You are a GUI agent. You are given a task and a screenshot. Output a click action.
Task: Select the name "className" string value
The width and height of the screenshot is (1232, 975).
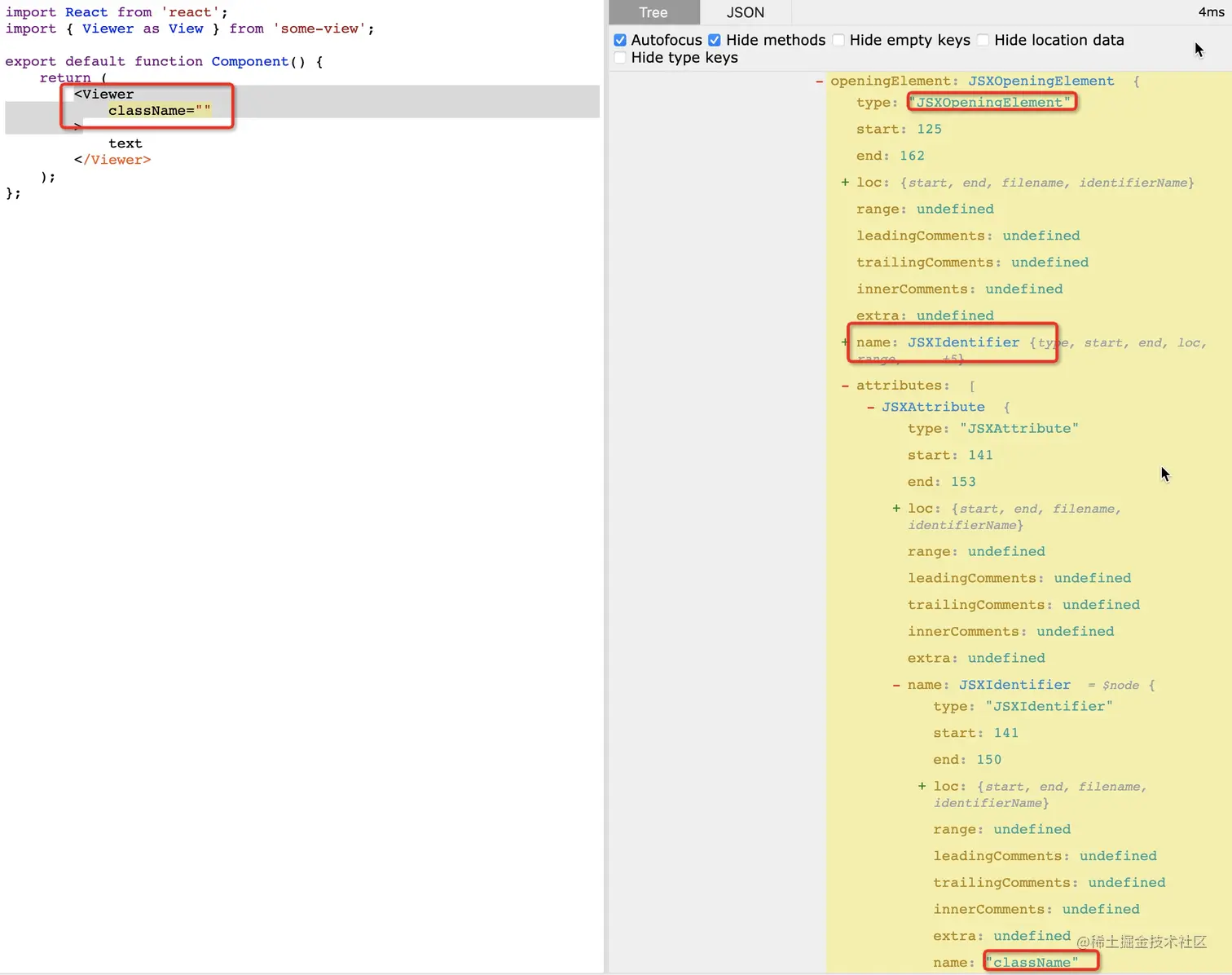point(1032,963)
